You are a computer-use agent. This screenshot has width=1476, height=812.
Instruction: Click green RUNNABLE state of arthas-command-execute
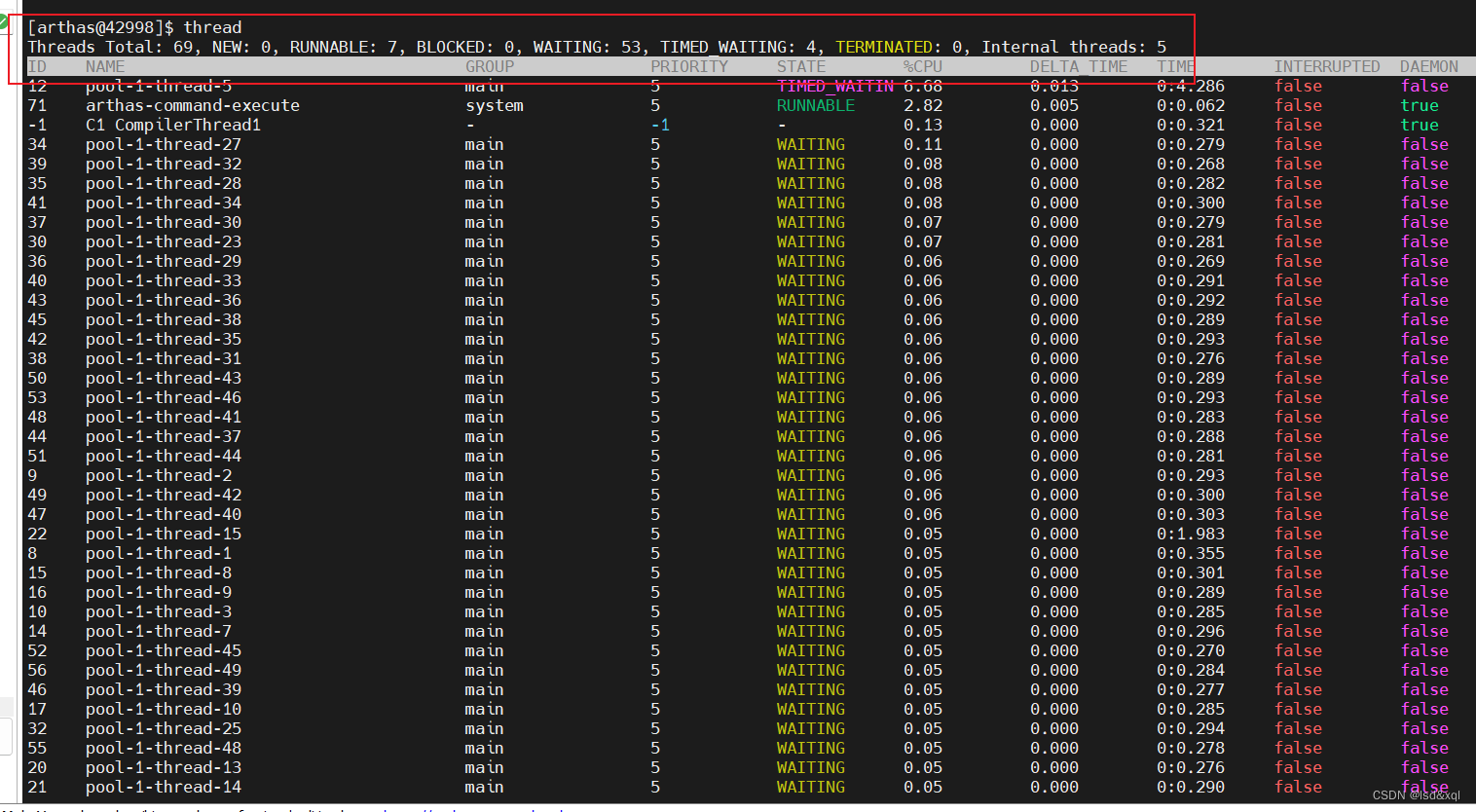[816, 105]
